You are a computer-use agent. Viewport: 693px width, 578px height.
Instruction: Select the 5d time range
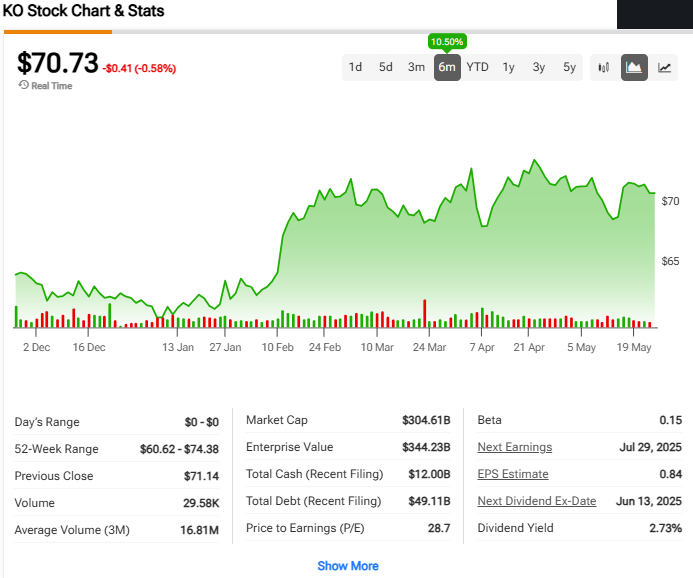click(385, 67)
